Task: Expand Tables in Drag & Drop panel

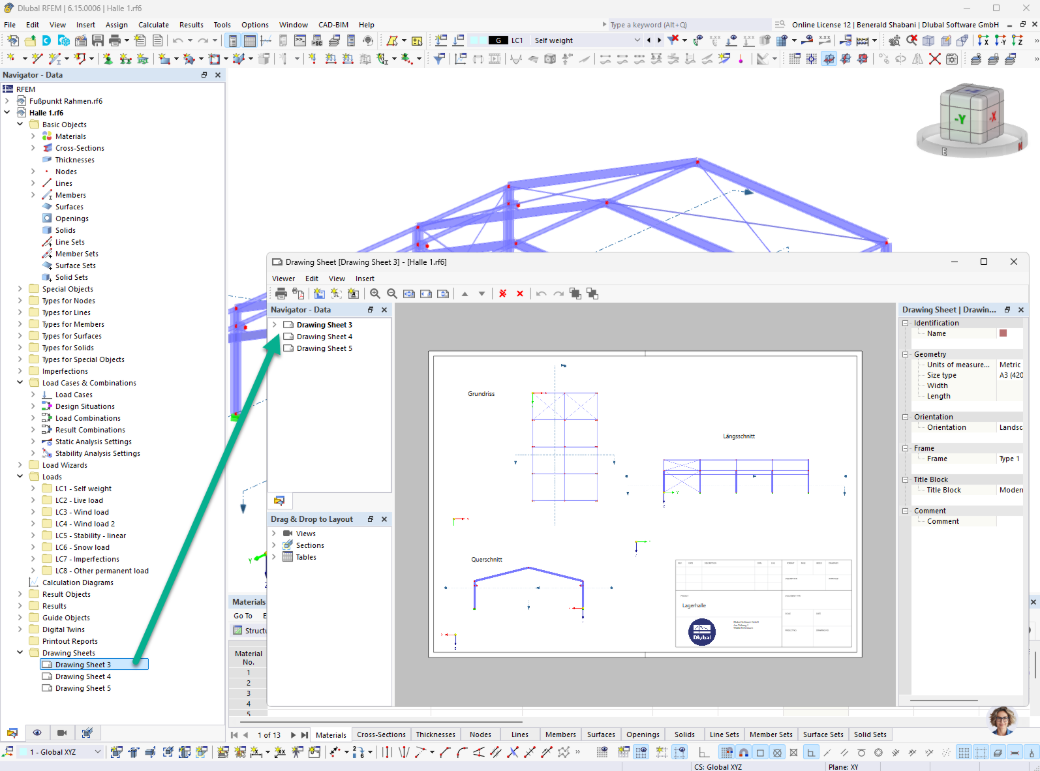Action: pyautogui.click(x=275, y=557)
